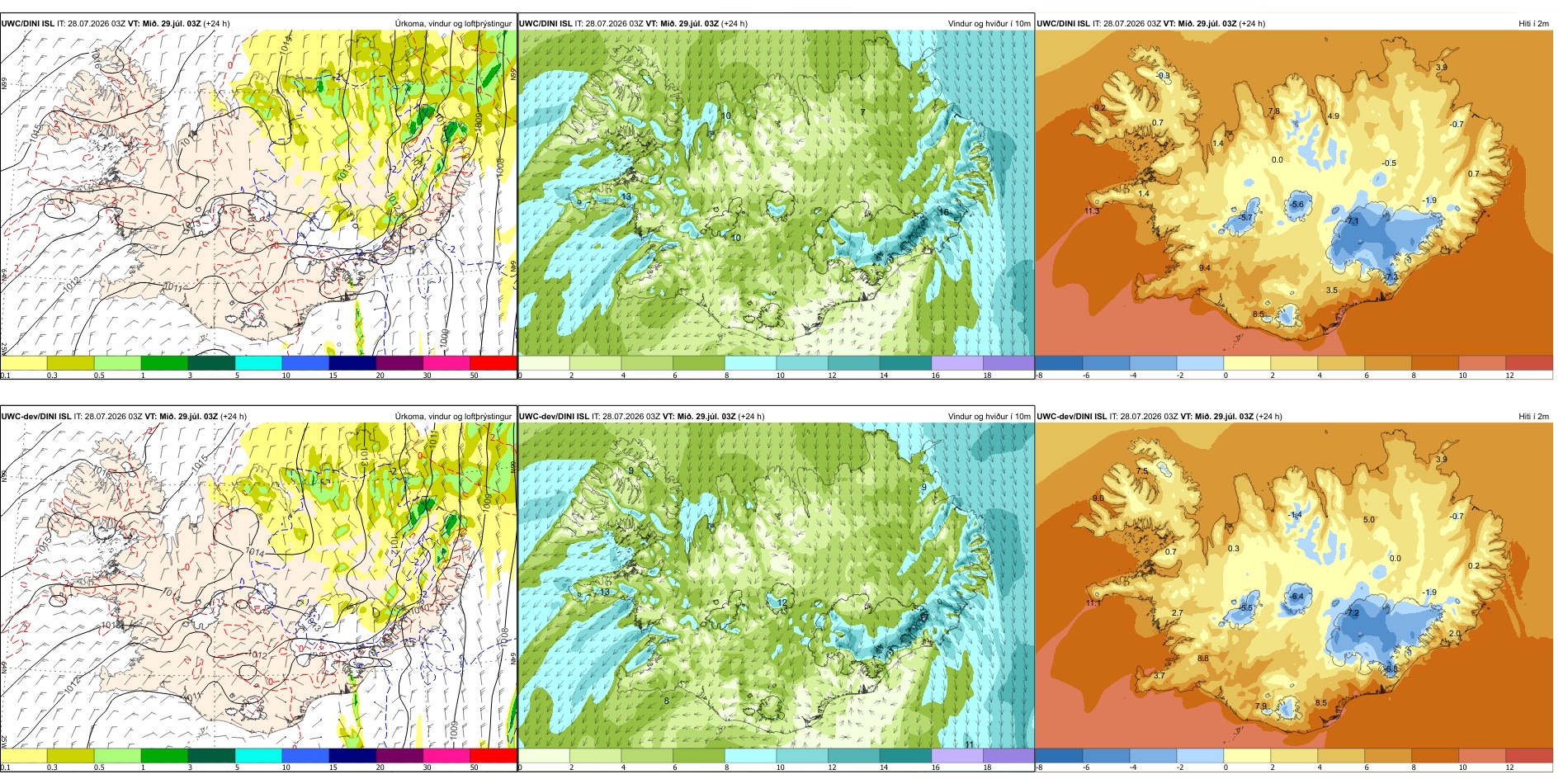Screen dimensions: 1568x784
Task: Pick the darkest blue -8 swatch in the UWC/DINI temperature legend
Action: 1059,362
